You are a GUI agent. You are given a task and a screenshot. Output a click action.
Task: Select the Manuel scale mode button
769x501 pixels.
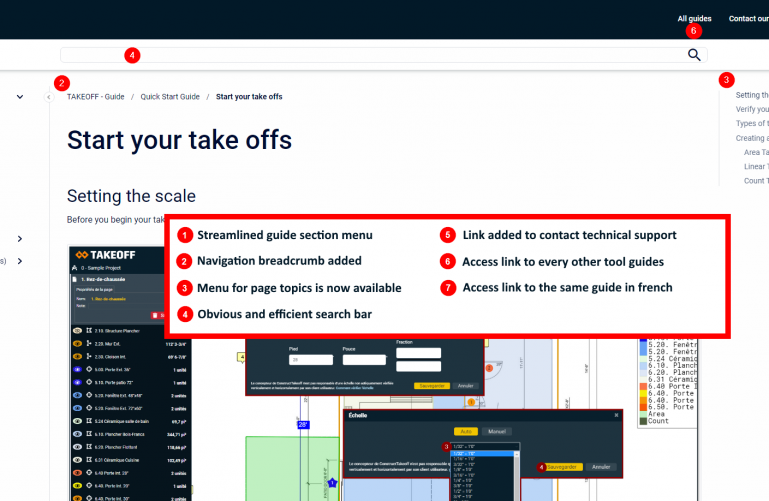click(x=497, y=431)
